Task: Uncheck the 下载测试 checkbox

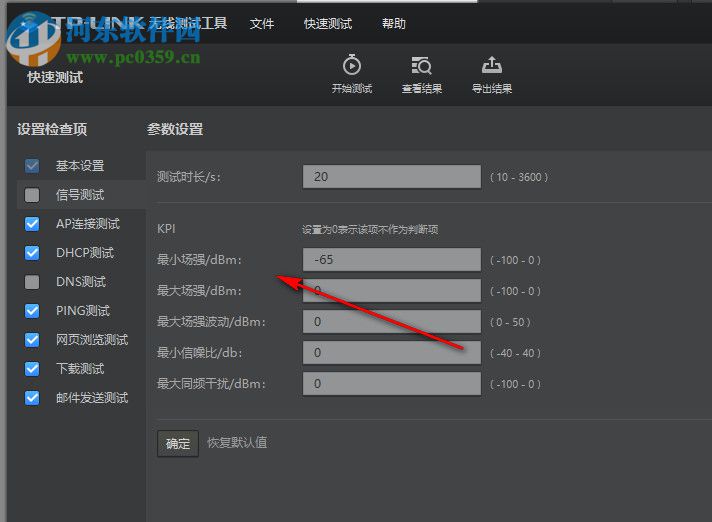Action: tap(32, 369)
